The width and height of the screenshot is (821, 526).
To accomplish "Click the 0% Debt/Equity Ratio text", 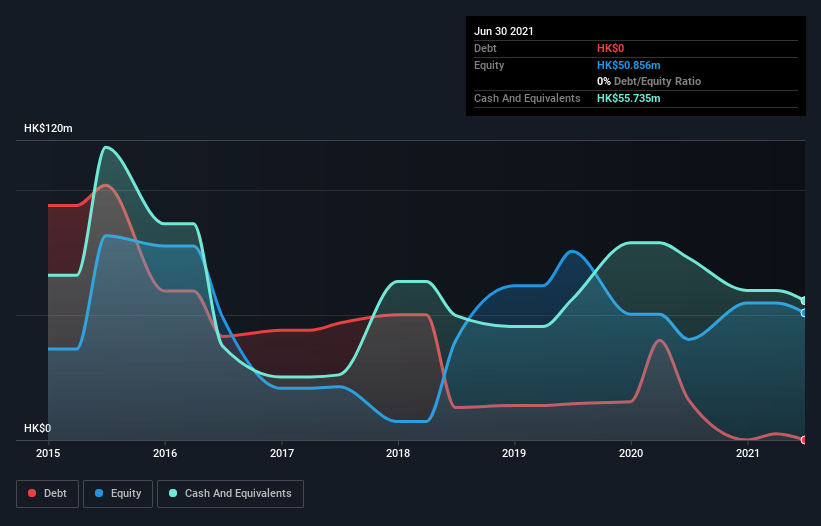I will coord(649,81).
